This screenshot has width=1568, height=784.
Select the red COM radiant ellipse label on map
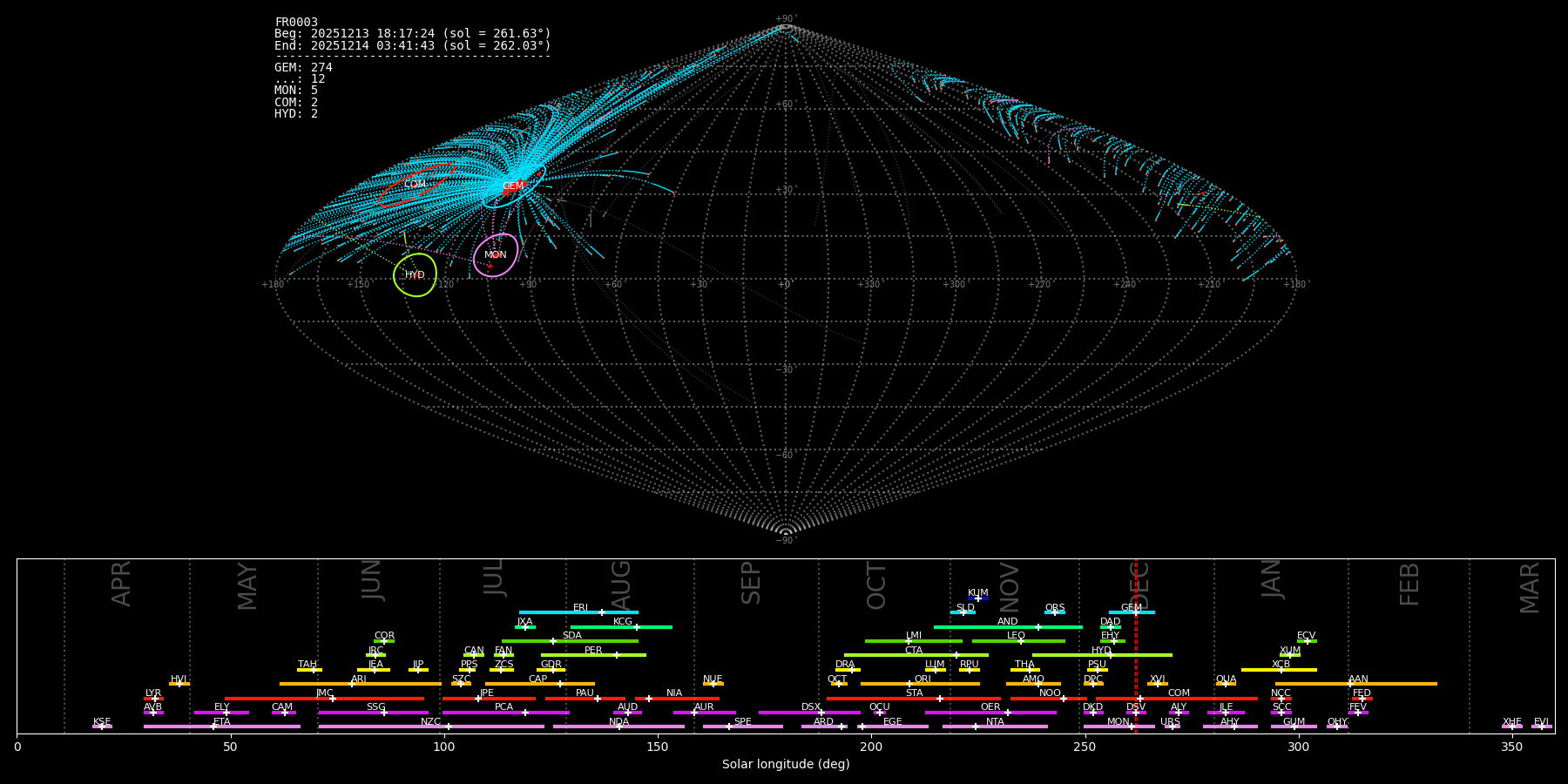pyautogui.click(x=415, y=185)
